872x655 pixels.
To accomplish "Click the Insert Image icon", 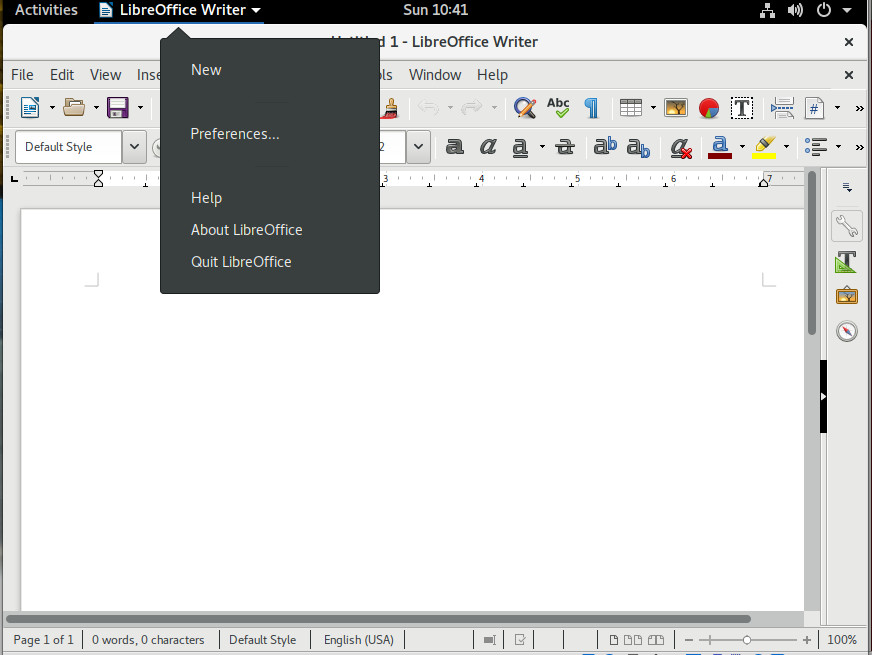I will tap(676, 107).
